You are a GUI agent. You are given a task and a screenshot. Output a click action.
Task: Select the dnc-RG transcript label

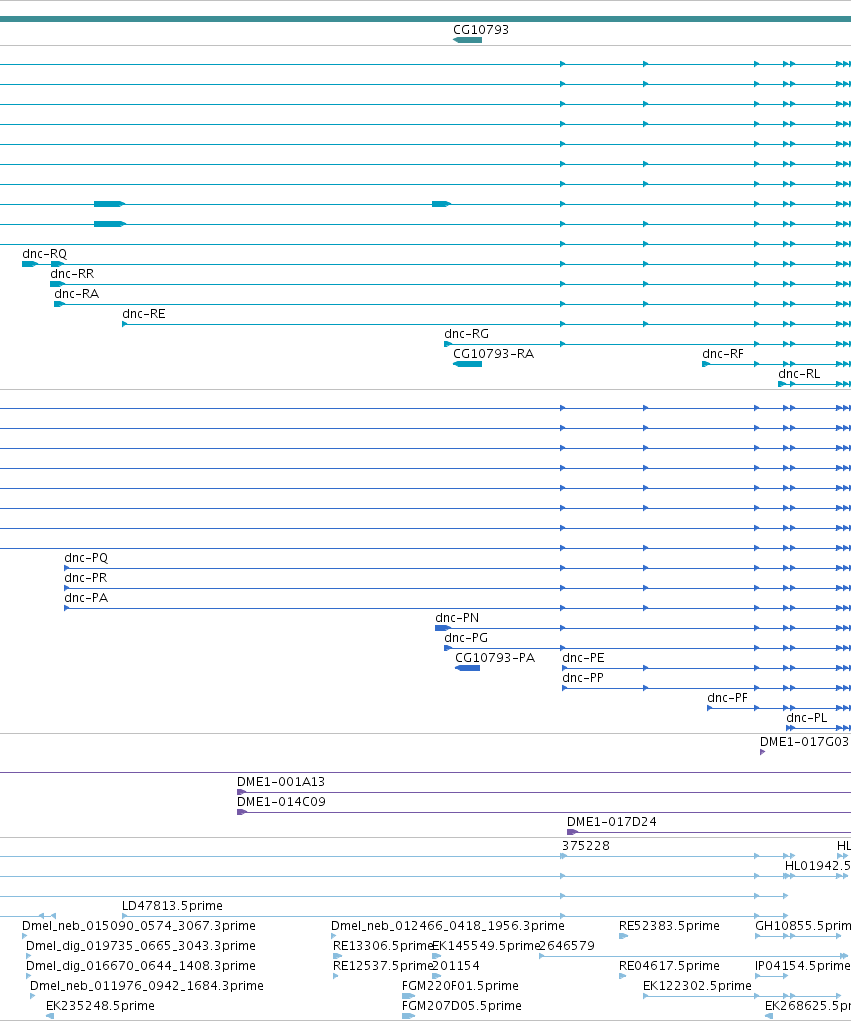[466, 334]
